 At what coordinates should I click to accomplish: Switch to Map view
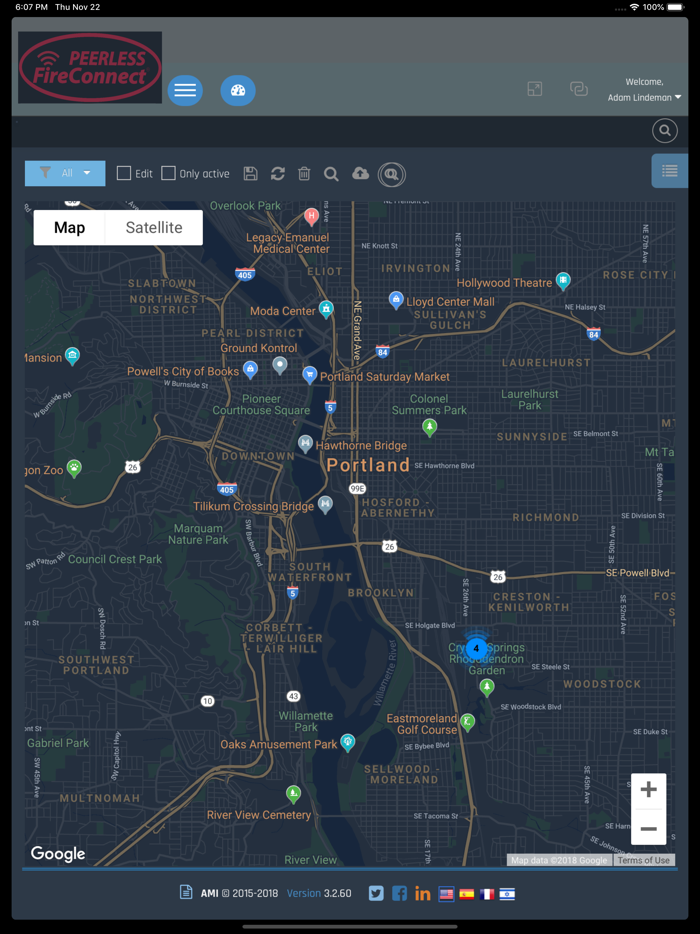pos(69,228)
